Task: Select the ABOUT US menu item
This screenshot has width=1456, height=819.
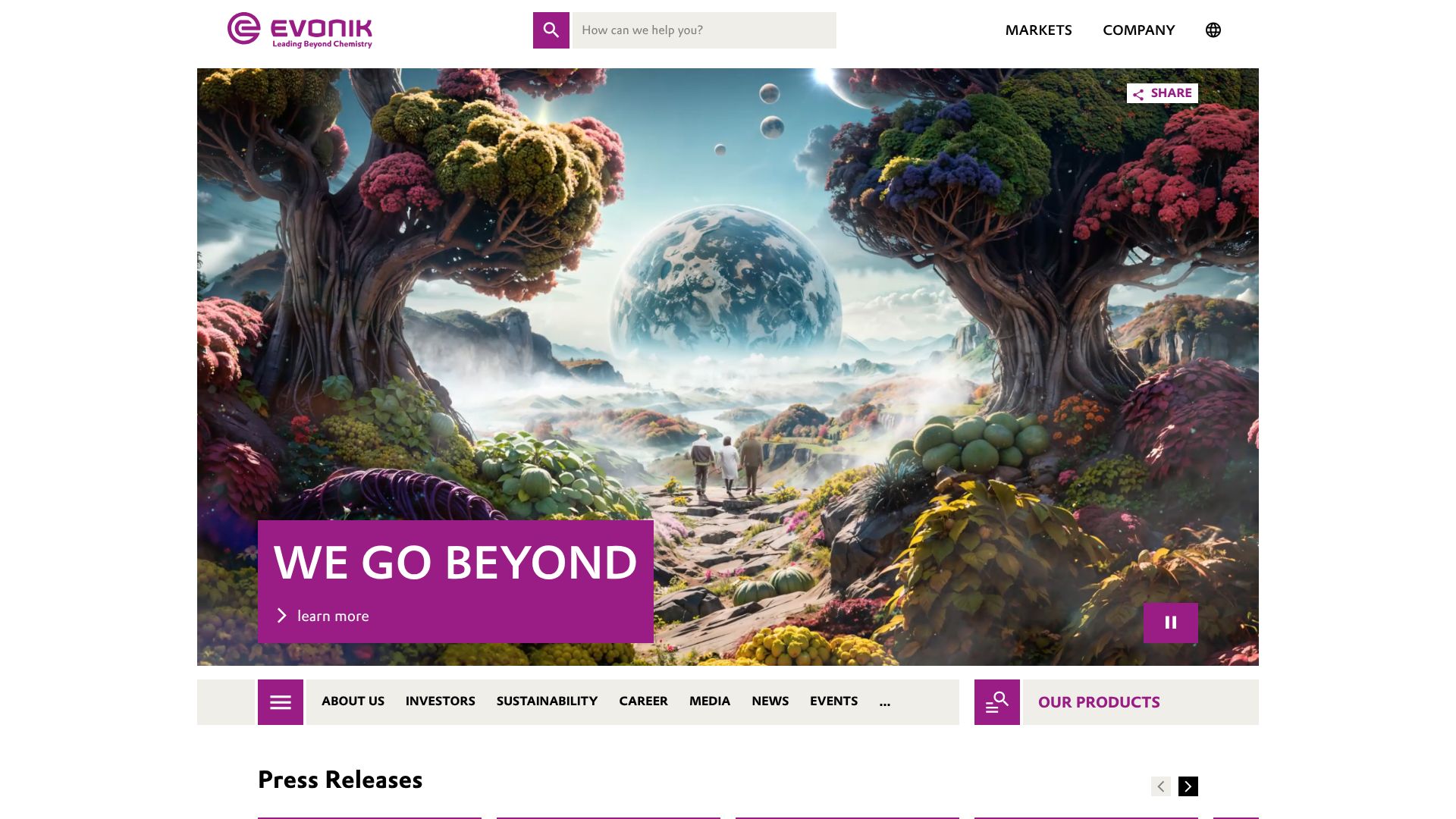Action: coord(353,701)
